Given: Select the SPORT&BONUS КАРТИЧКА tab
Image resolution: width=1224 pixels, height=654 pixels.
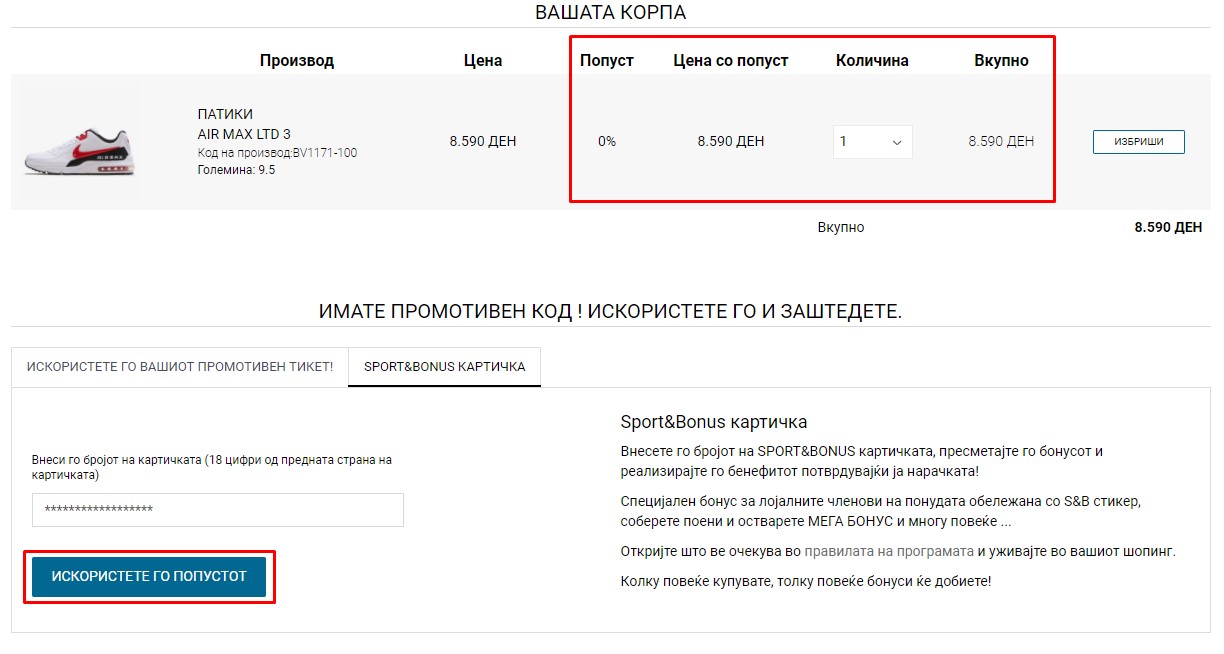Looking at the screenshot, I should pyautogui.click(x=444, y=367).
